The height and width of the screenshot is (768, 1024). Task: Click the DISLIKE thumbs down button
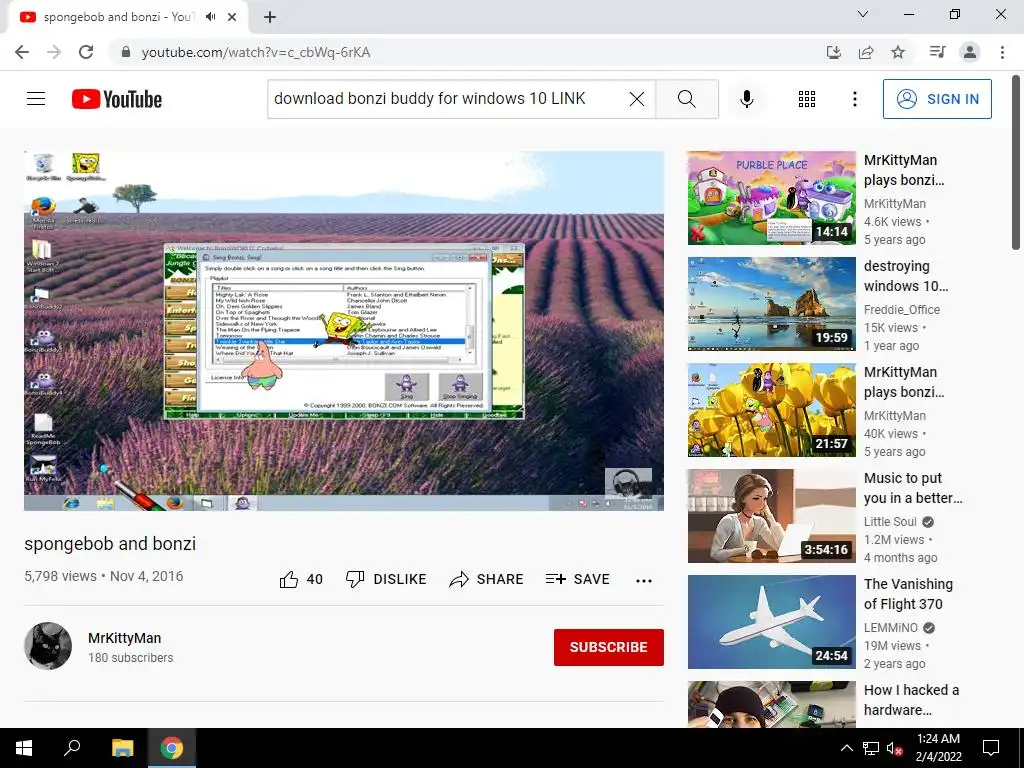point(386,579)
